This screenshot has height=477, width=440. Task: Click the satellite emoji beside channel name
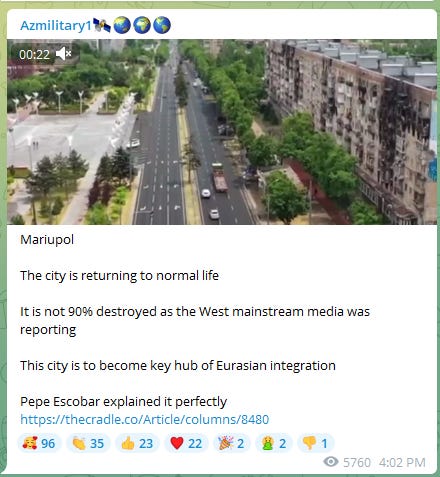102,25
